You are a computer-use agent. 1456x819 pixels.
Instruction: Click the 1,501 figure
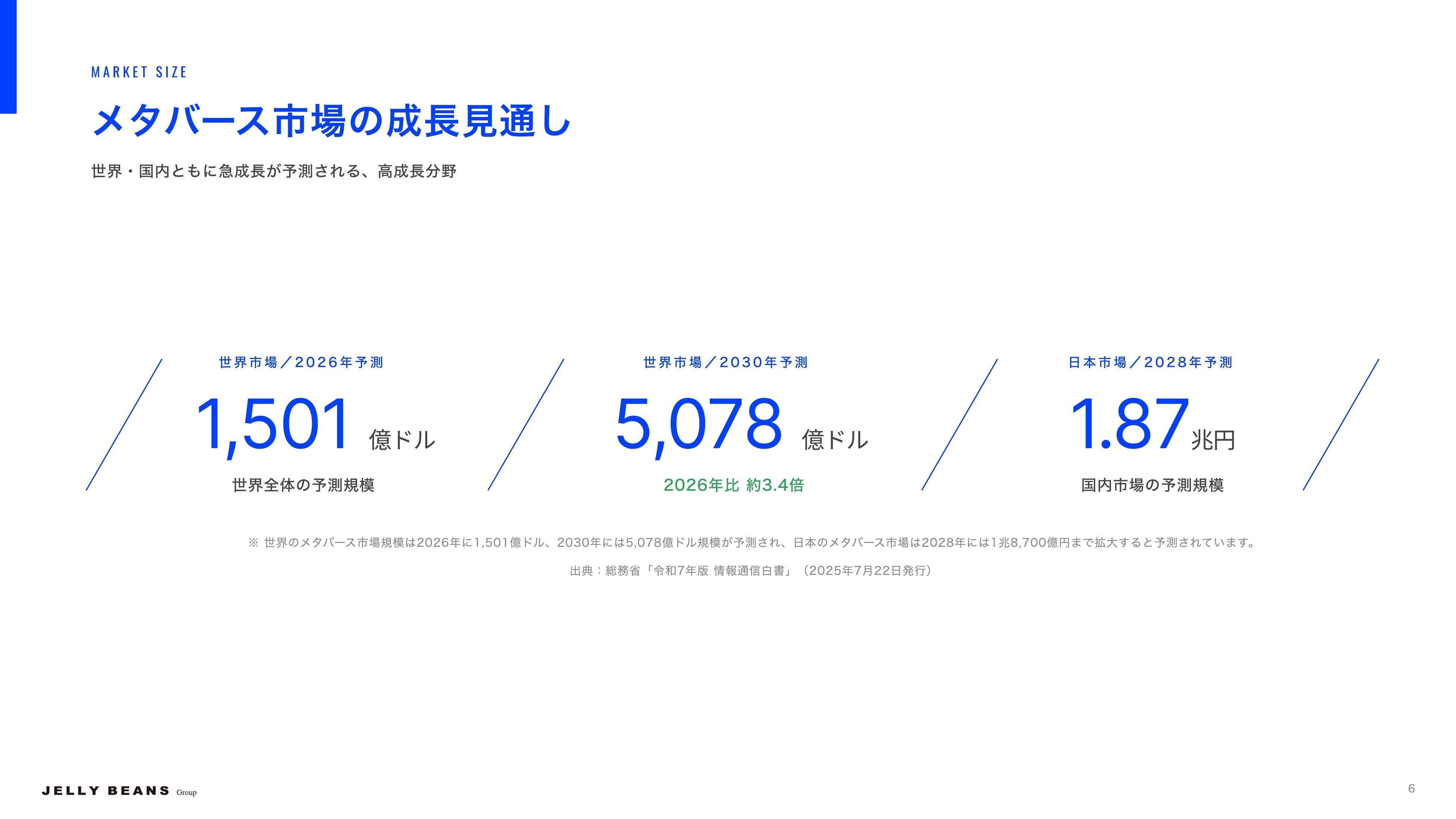[x=273, y=425]
